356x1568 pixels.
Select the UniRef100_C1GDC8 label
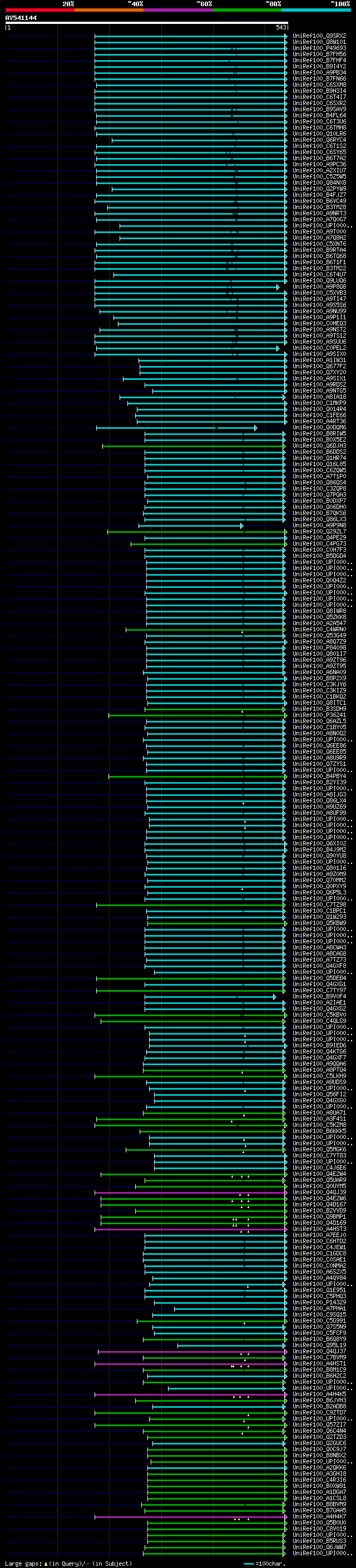[319, 1254]
